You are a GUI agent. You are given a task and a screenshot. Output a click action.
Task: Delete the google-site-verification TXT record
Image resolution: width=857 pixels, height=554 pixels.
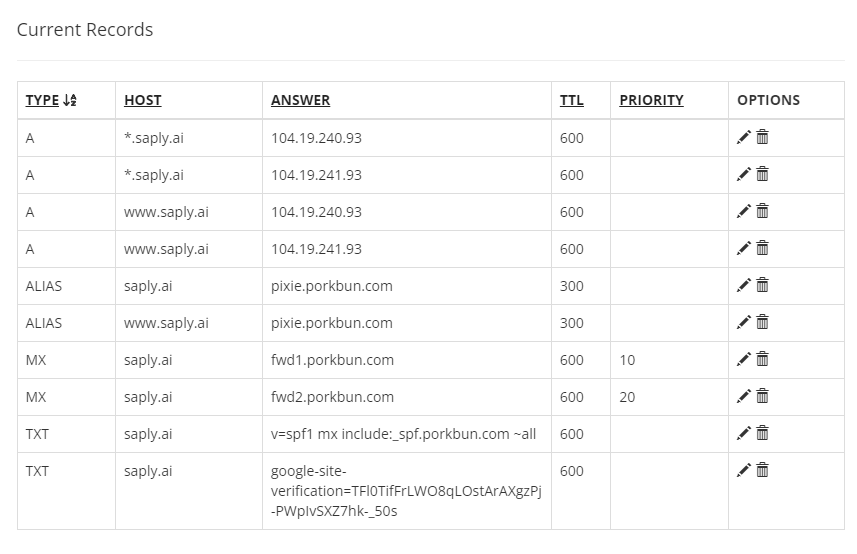click(762, 471)
